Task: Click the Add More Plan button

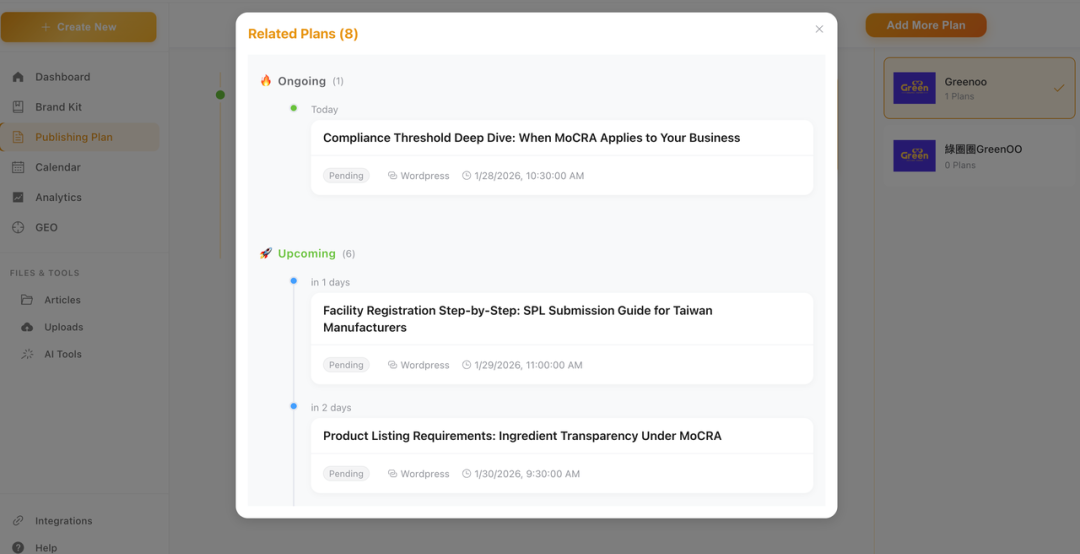Action: tap(925, 25)
